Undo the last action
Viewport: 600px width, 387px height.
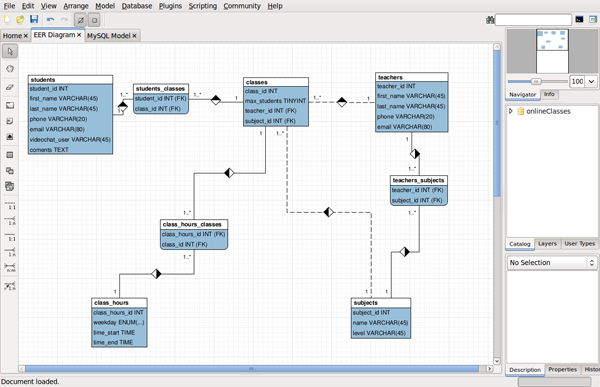click(x=50, y=20)
